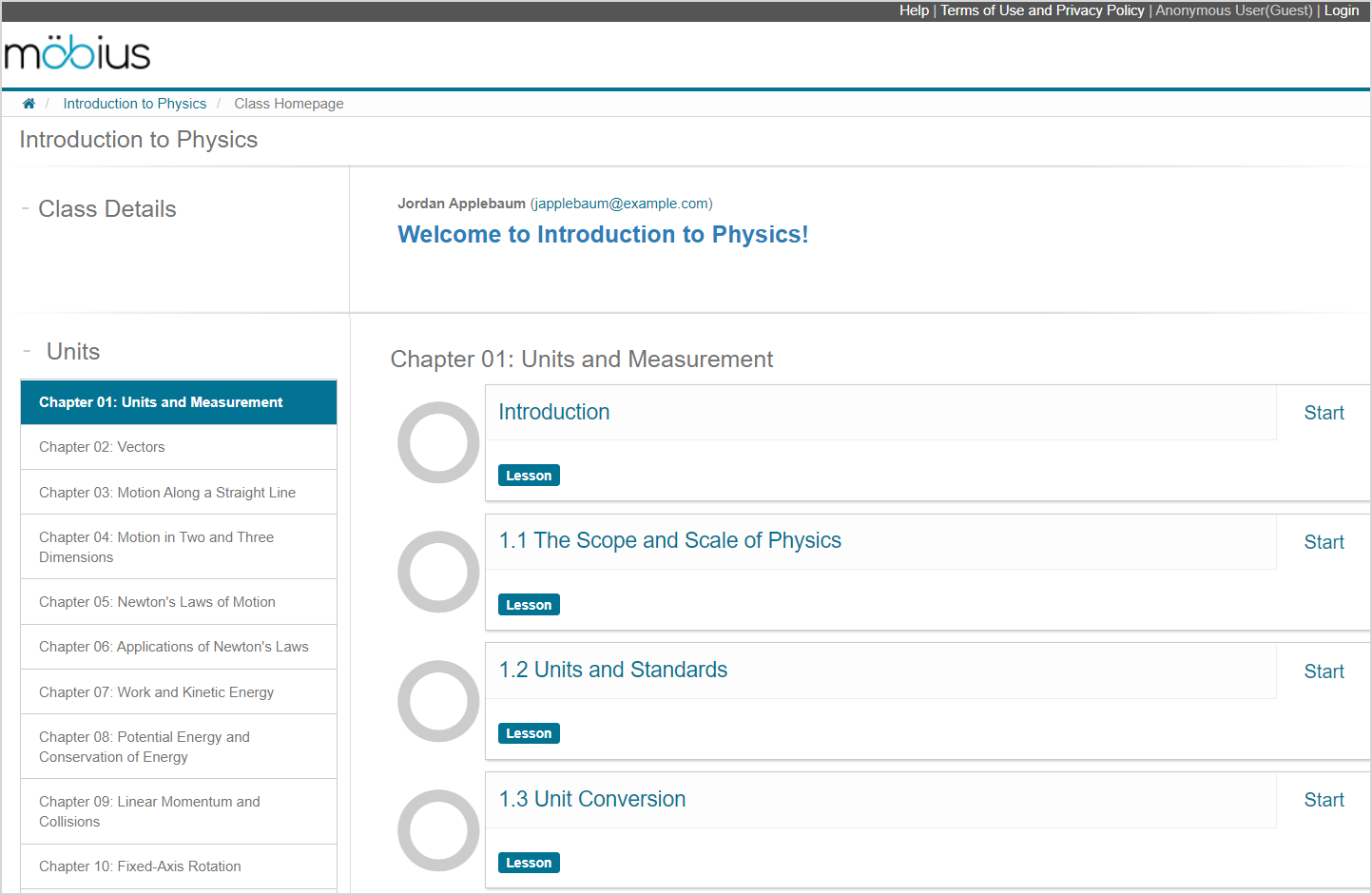
Task: Start lesson 1.2 Units and Standards
Action: 1324,671
